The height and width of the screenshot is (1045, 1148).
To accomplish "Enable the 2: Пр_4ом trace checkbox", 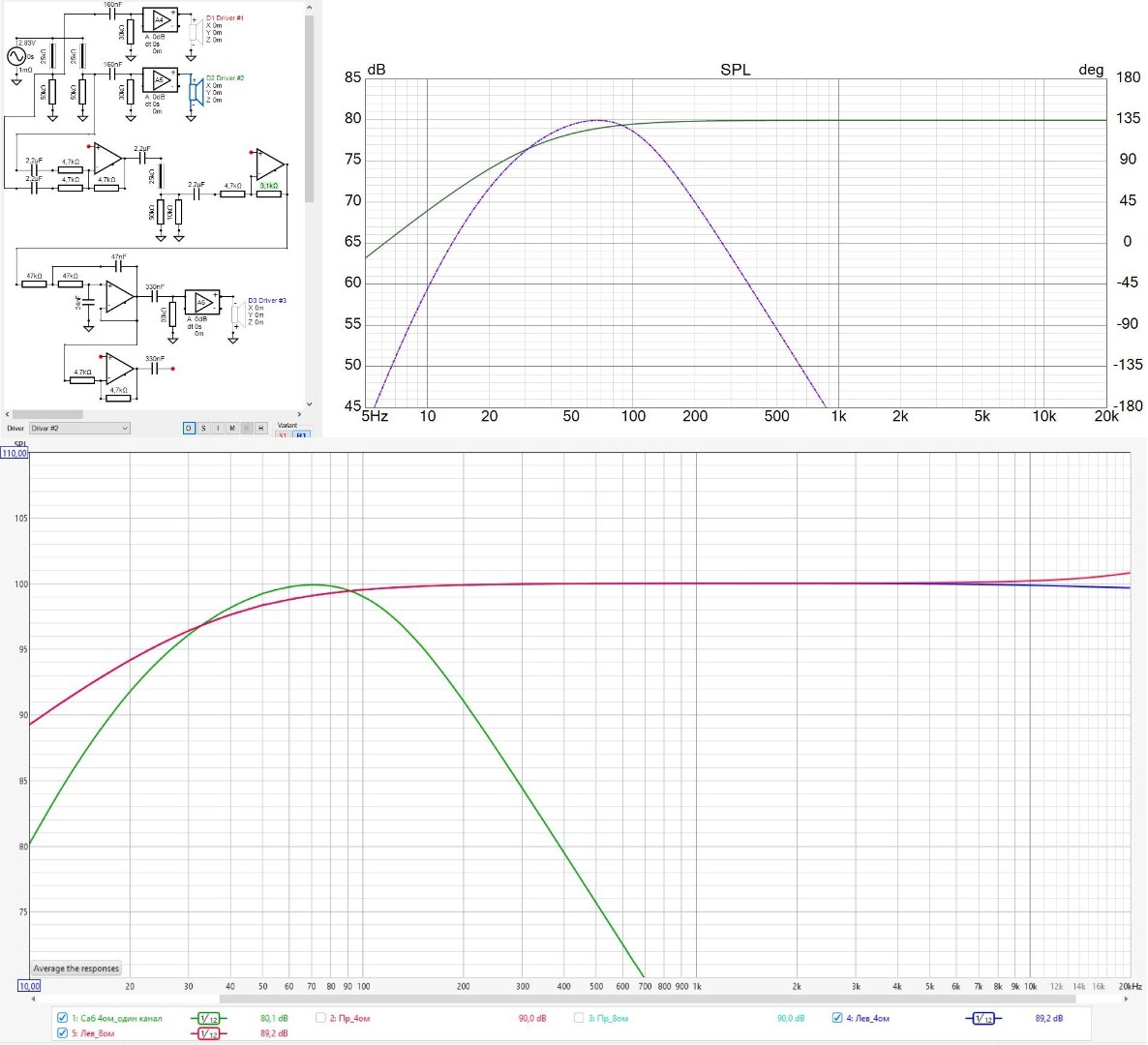I will (x=320, y=1018).
